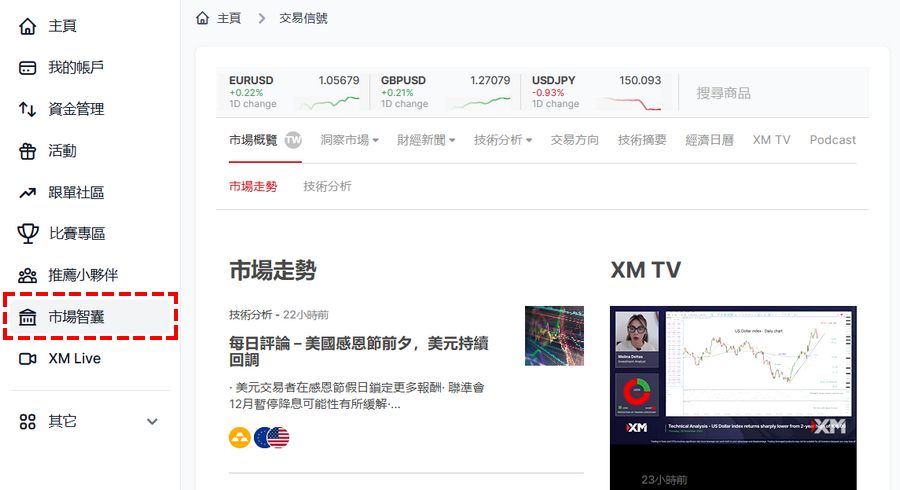
Task: Switch to the 技術摘要 tab
Action: pyautogui.click(x=642, y=140)
